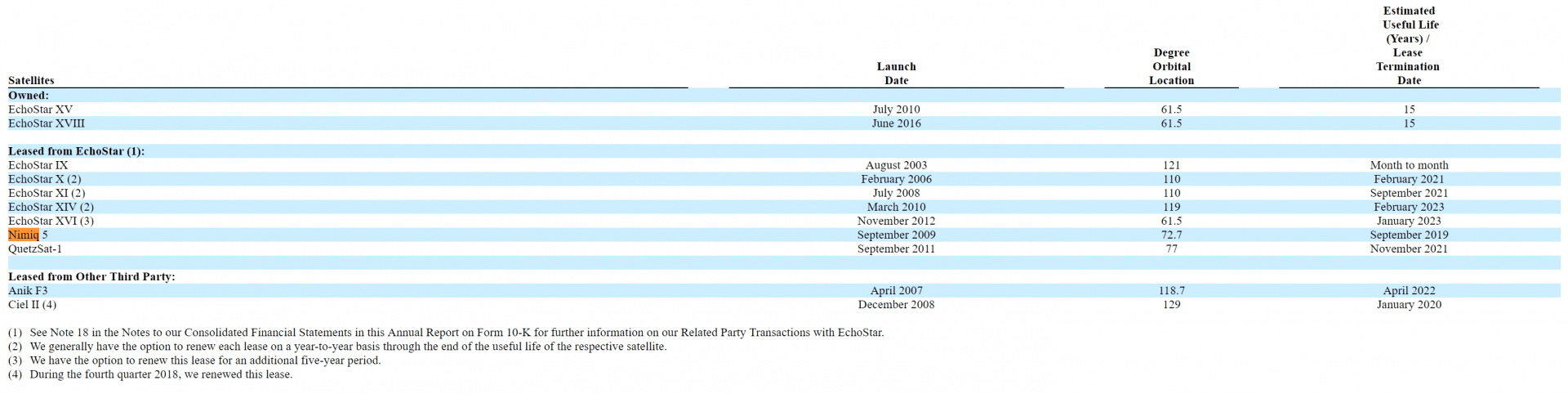Click footnote (3) about five-year renewal option
1568x394 pixels.
tap(194, 360)
